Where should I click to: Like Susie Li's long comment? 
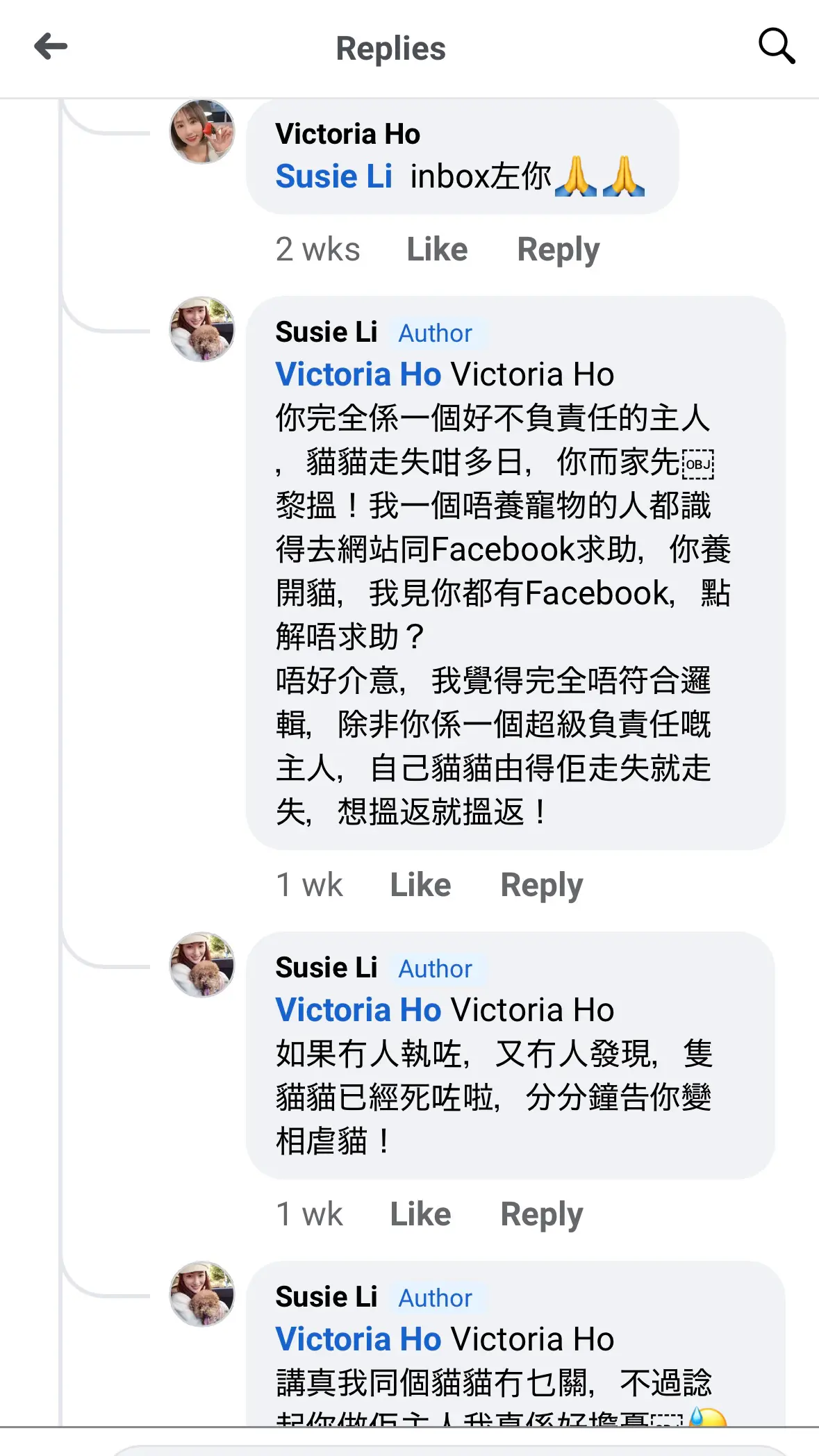click(x=420, y=885)
